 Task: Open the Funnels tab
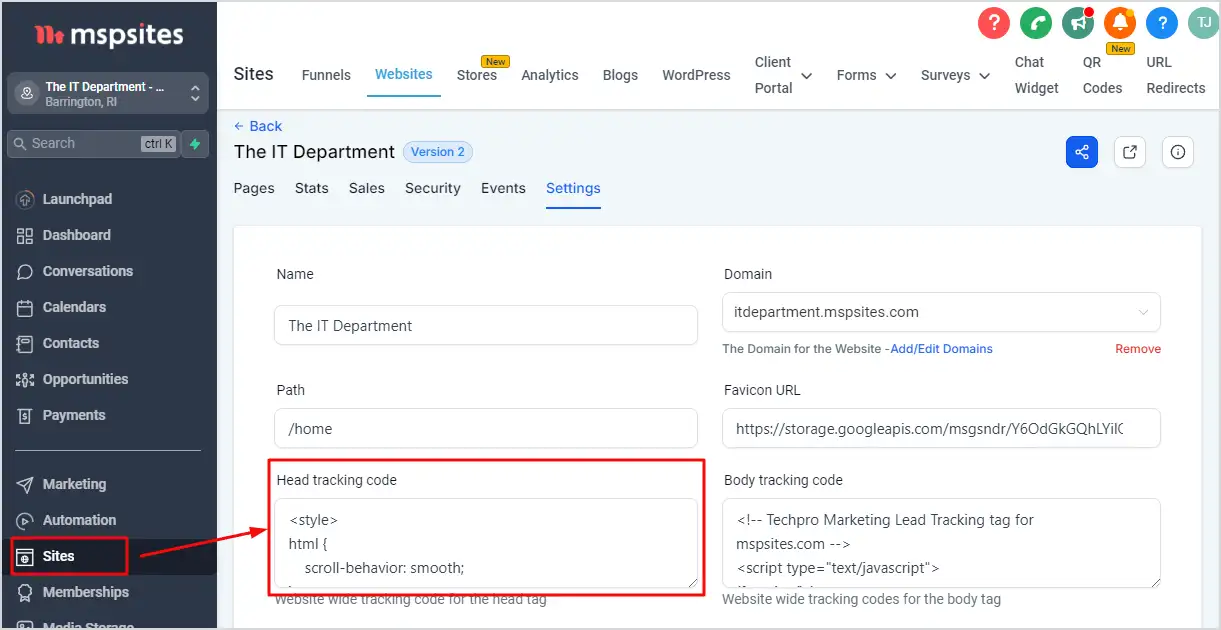(326, 75)
